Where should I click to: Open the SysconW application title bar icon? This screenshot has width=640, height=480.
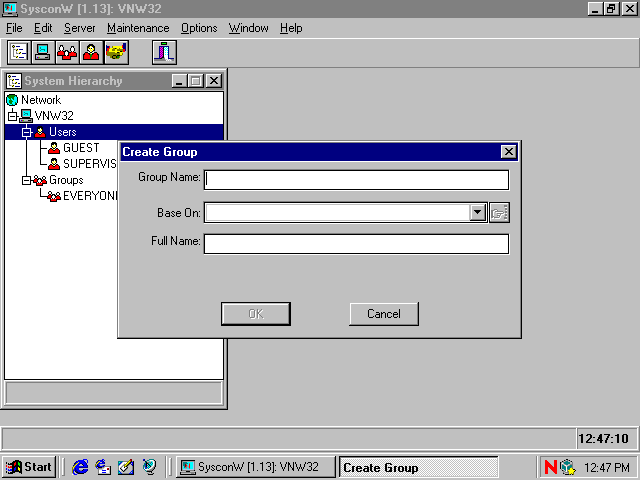tap(10, 8)
